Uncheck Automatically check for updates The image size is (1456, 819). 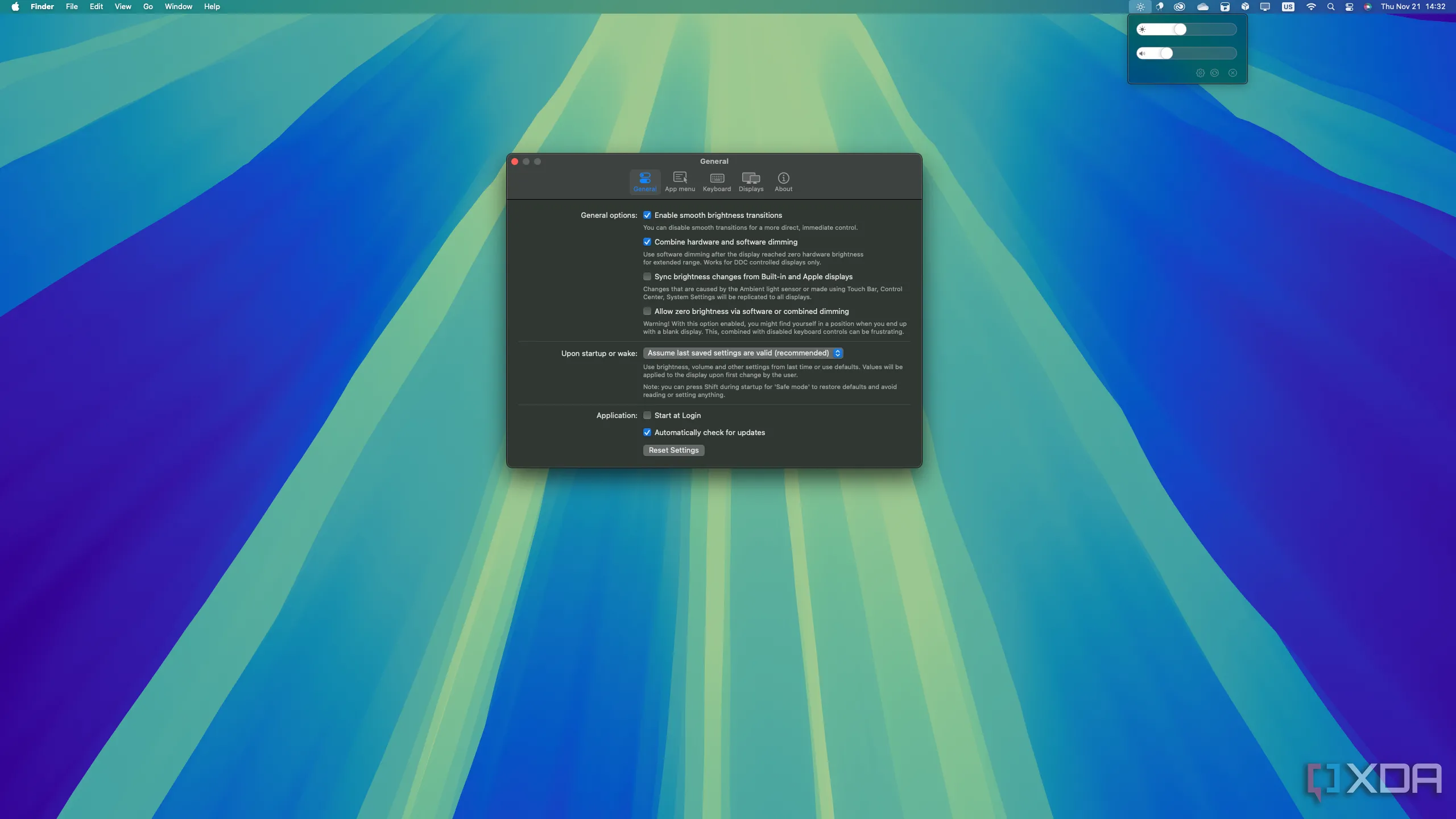[x=647, y=432]
